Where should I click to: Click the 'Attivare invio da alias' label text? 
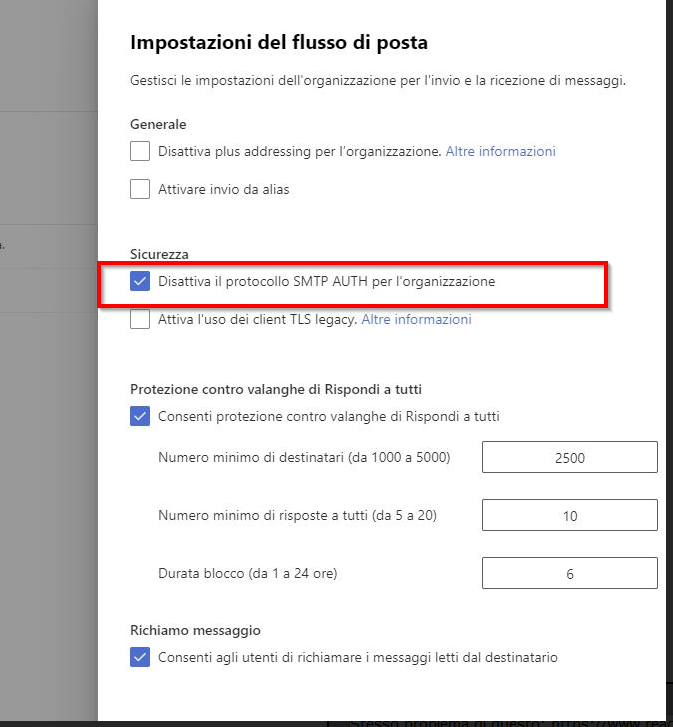[224, 189]
